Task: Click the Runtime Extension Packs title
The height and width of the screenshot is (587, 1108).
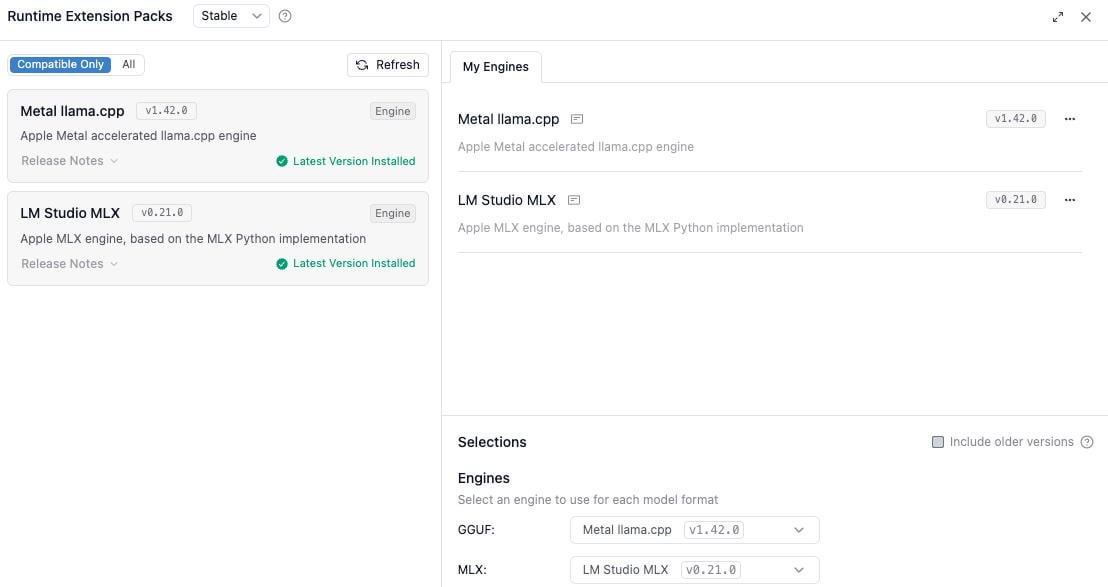Action: click(90, 16)
